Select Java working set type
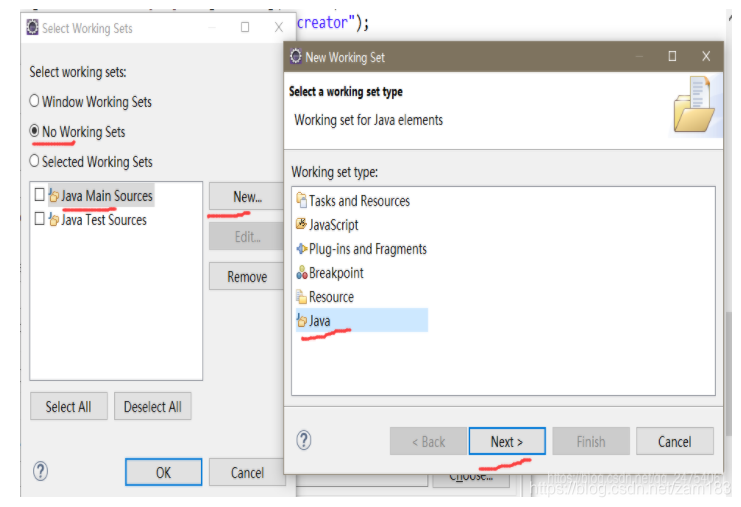 point(362,320)
